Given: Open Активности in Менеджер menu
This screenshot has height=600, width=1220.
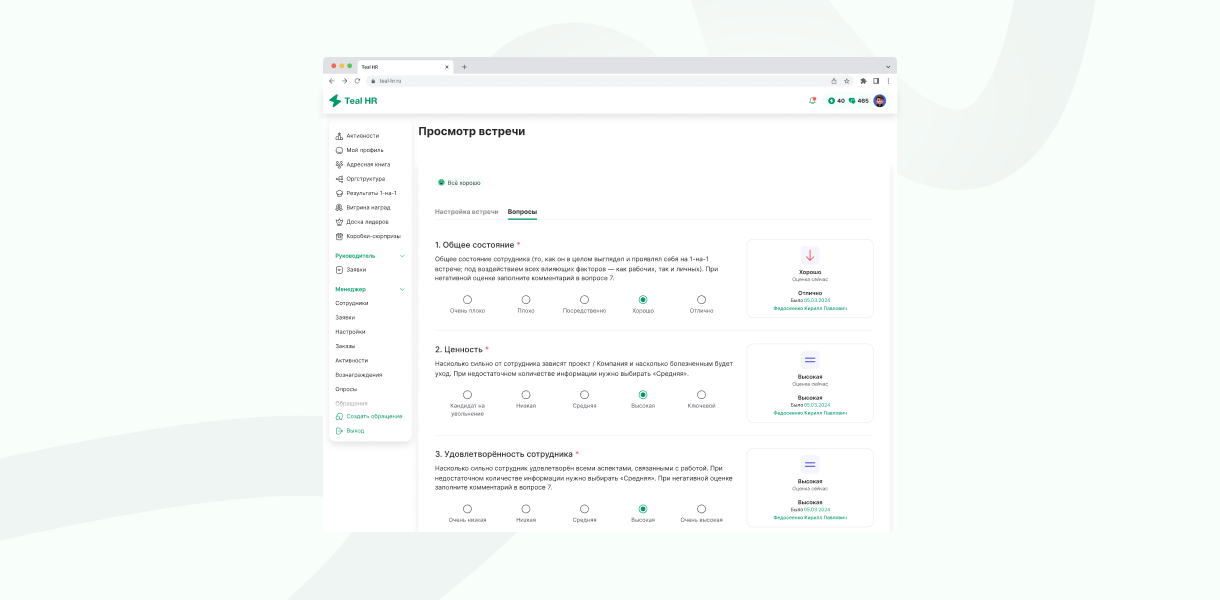Looking at the screenshot, I should pyautogui.click(x=352, y=360).
